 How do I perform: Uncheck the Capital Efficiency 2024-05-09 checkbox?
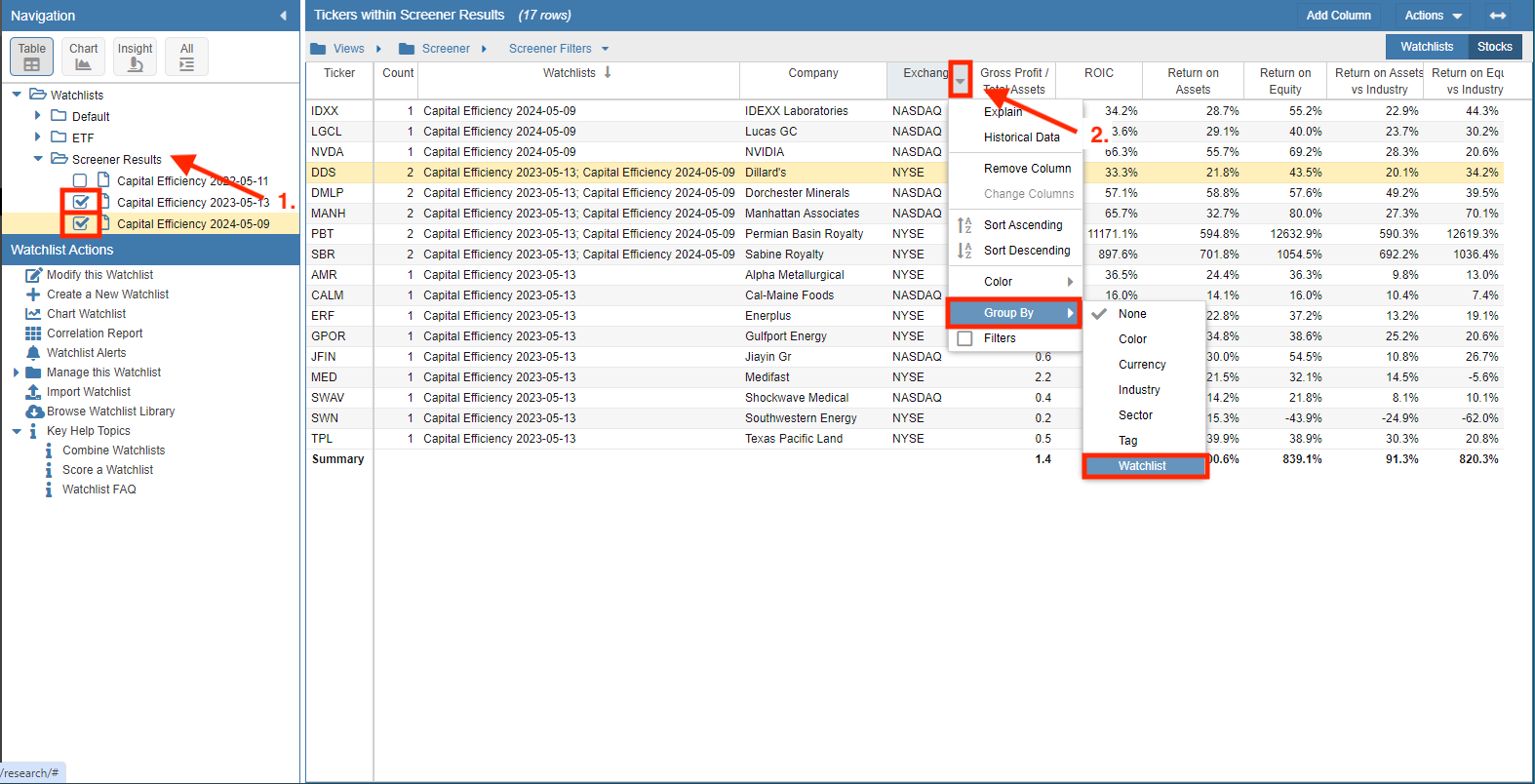81,223
